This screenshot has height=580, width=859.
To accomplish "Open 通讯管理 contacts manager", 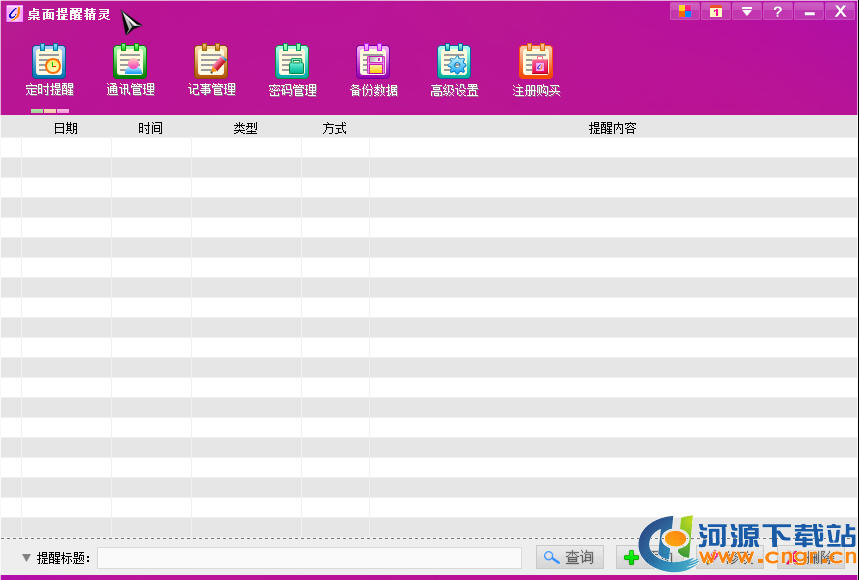I will pyautogui.click(x=130, y=70).
